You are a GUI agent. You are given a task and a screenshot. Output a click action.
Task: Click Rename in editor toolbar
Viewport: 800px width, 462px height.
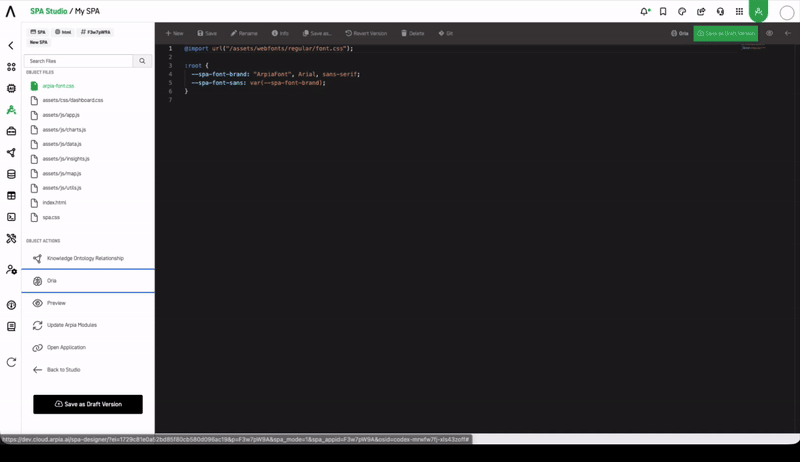244,33
